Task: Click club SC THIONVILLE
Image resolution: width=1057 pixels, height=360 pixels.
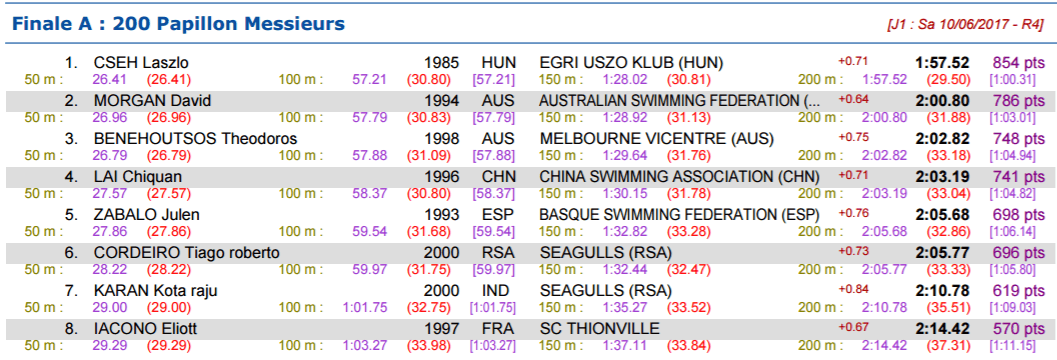Action: pos(599,329)
